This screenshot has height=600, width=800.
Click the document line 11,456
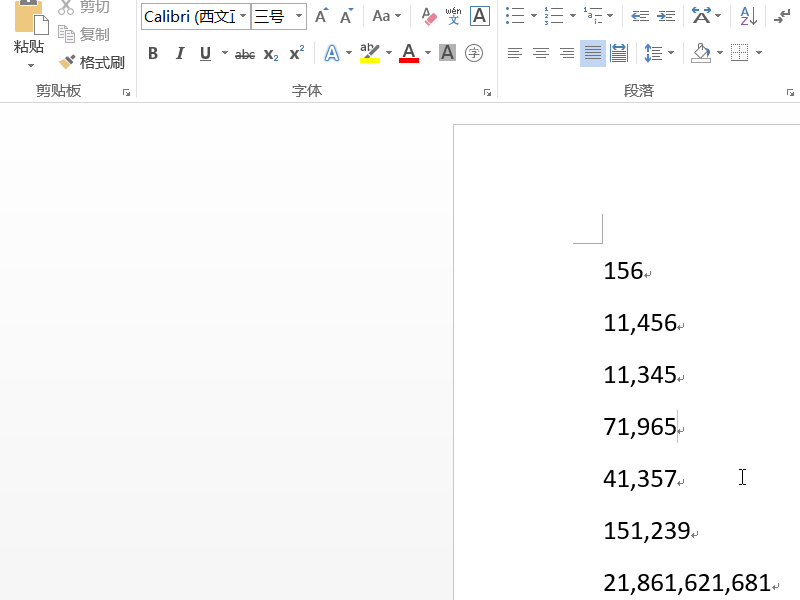[640, 323]
